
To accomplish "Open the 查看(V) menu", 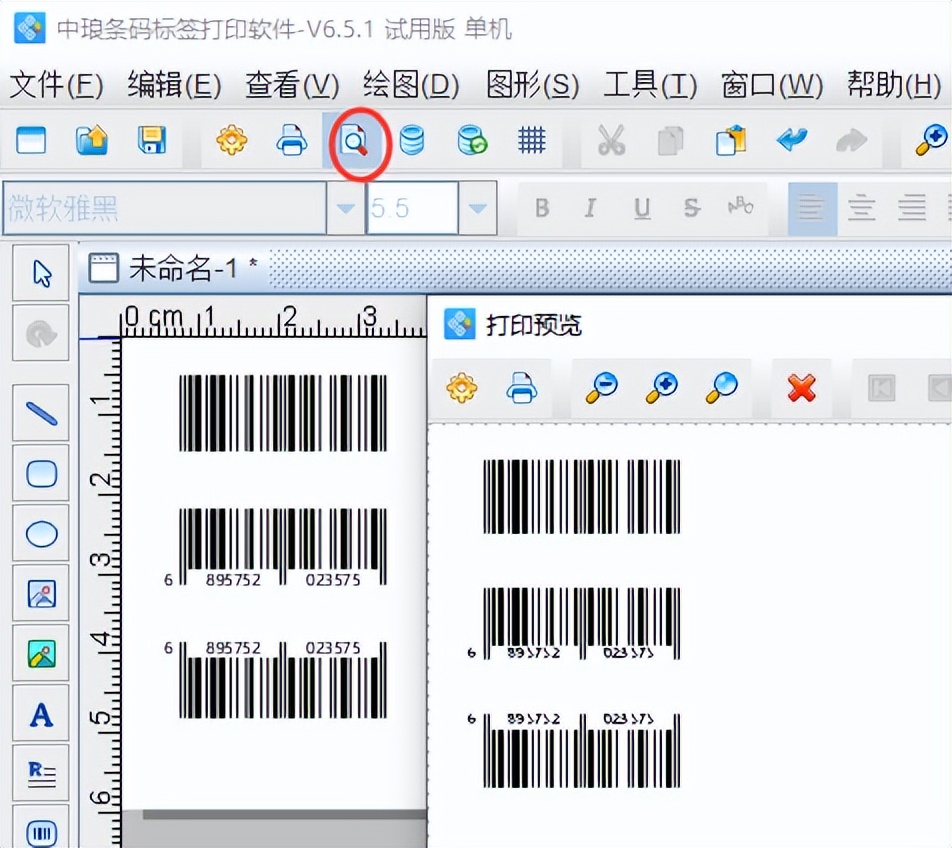I will (293, 84).
